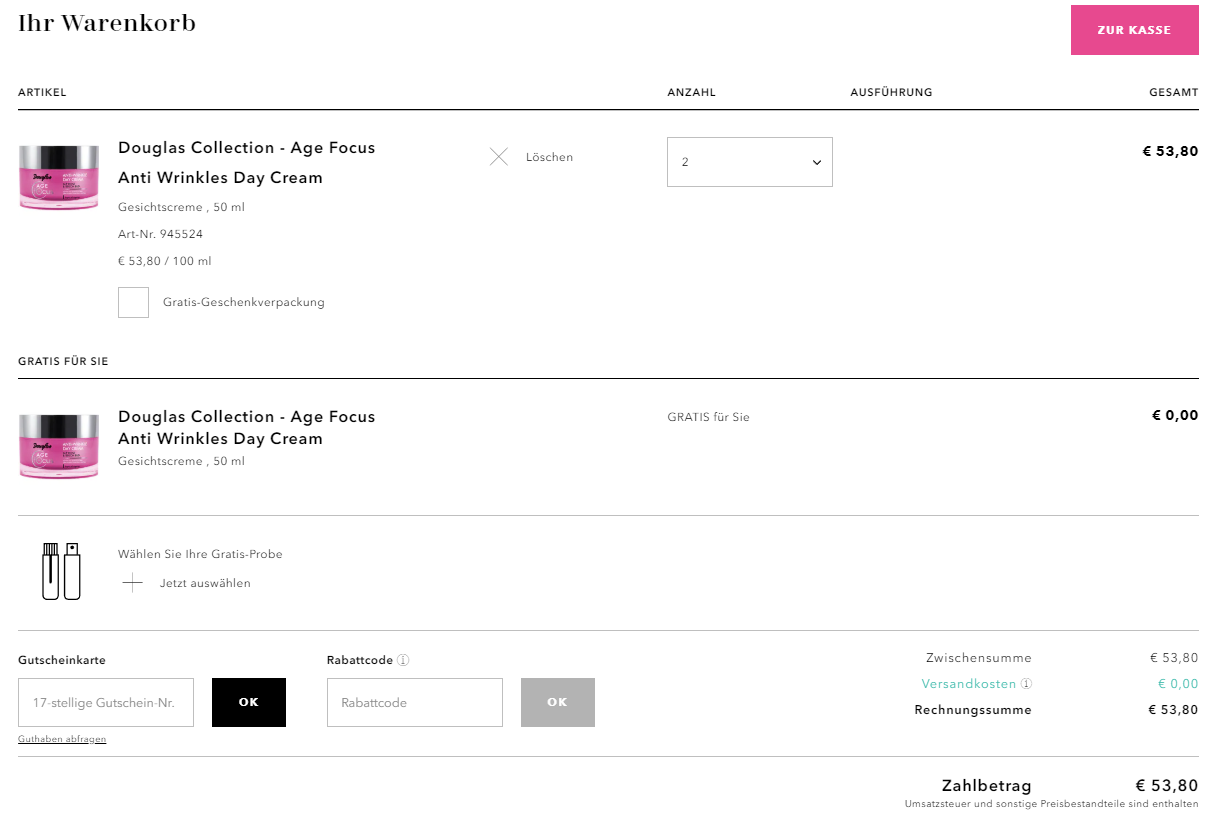
Task: Click the Jetzt auswählen link
Action: click(205, 583)
